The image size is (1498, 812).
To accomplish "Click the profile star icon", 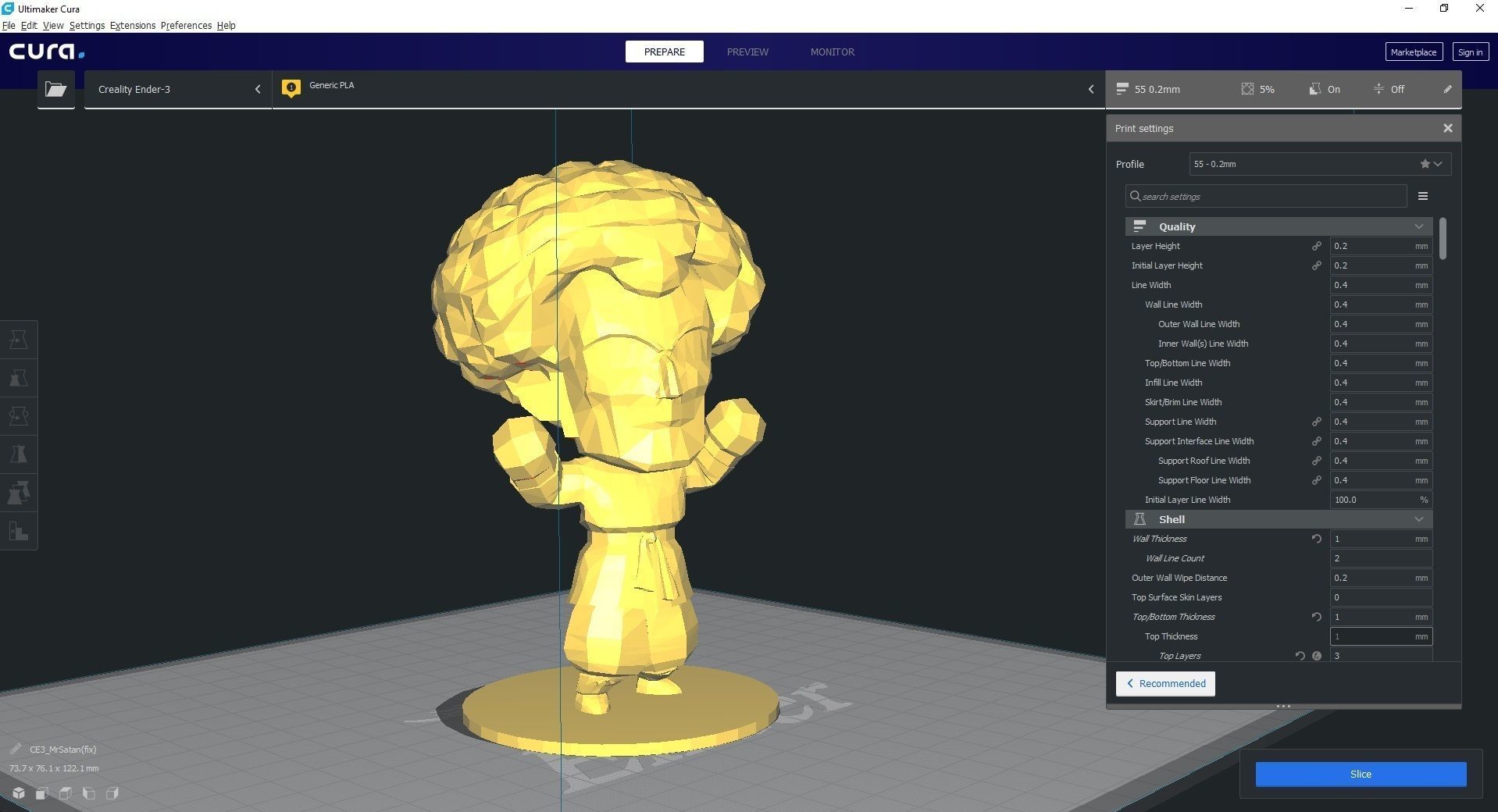I will tap(1425, 164).
